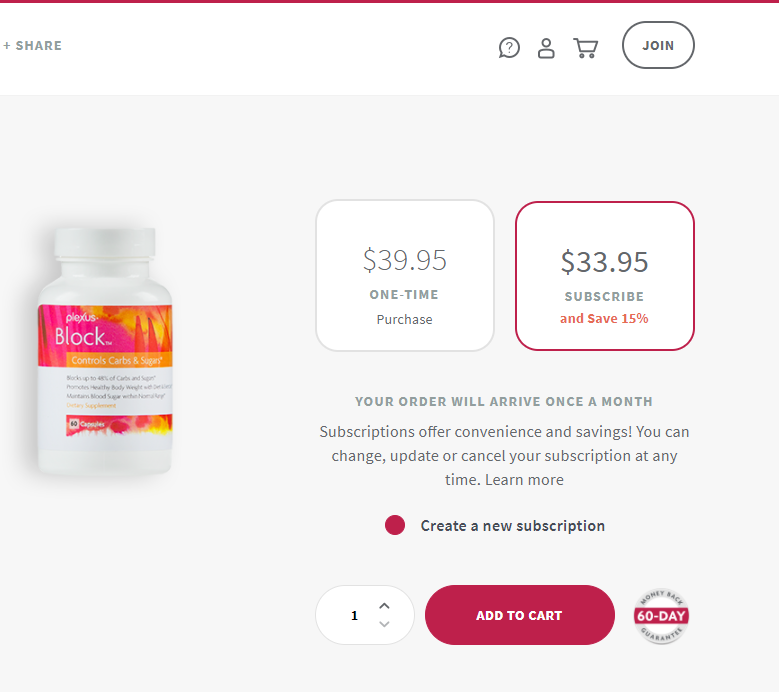Click the order will arrive once a month heading

[x=504, y=401]
